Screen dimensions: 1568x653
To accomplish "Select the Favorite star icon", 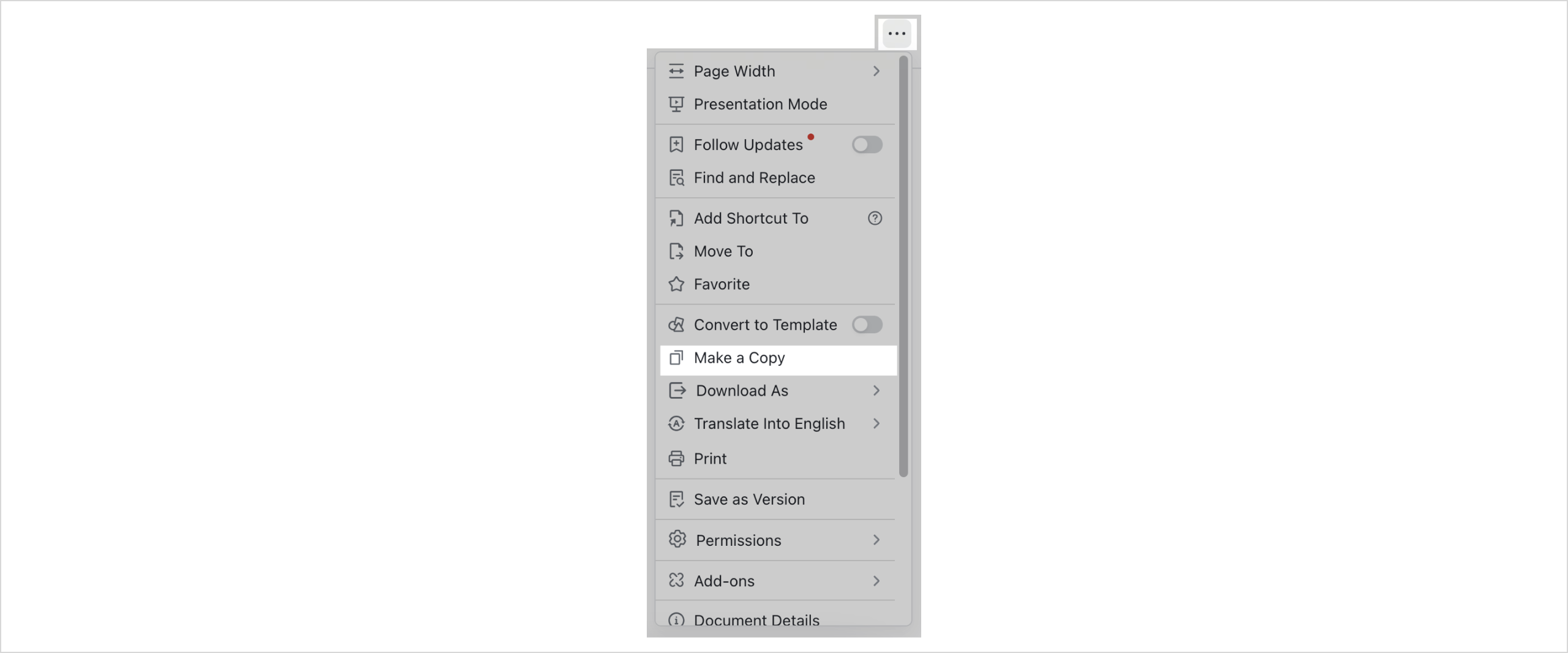I will (x=677, y=284).
